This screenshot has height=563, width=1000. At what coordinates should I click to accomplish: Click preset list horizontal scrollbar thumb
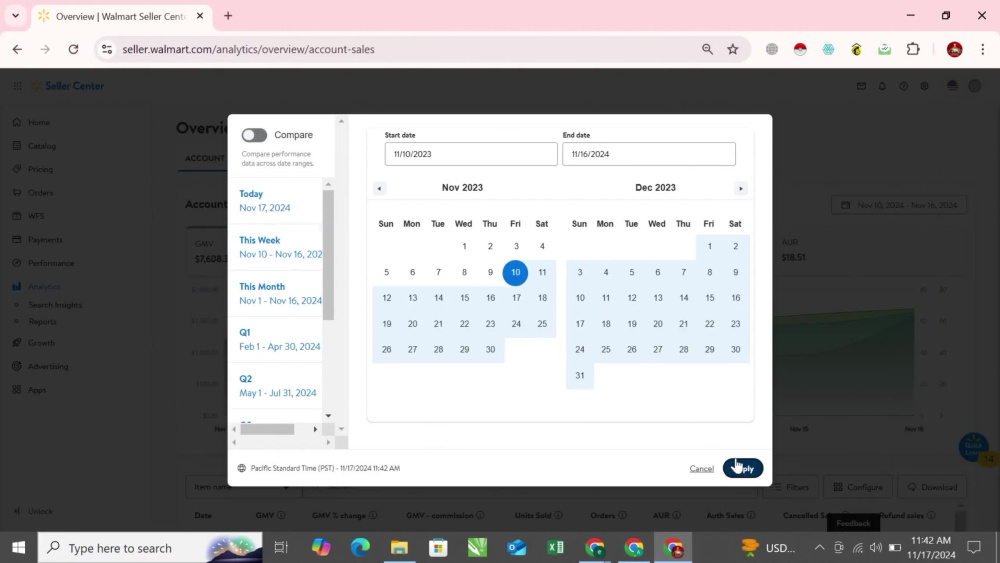tap(267, 429)
